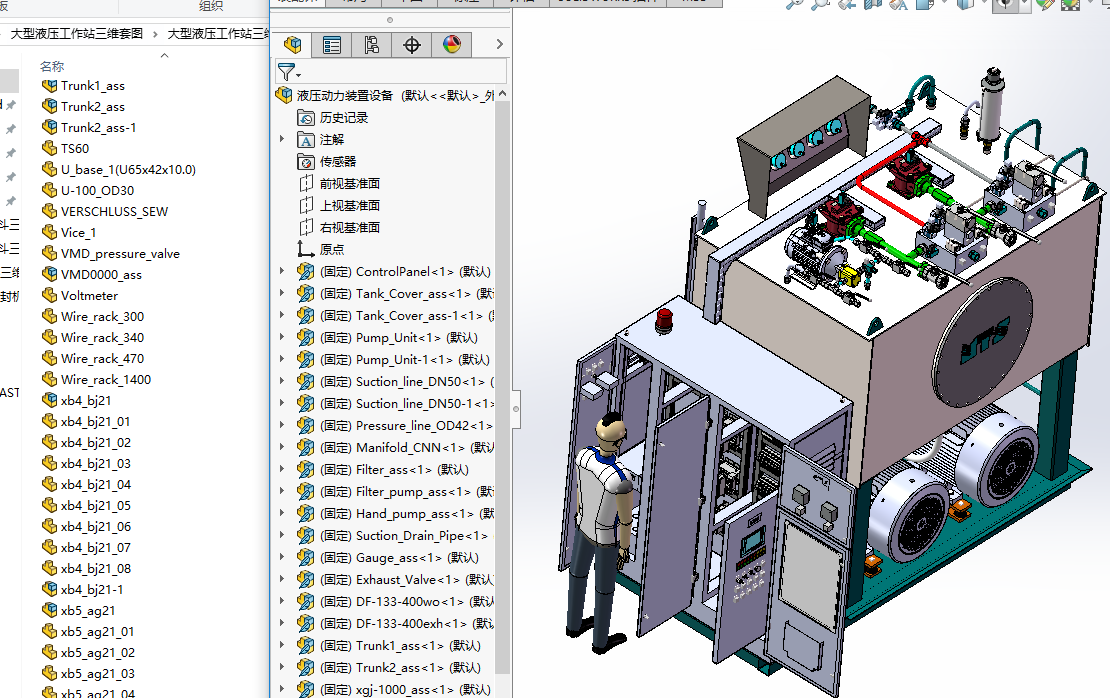Click the xb5_ag21 assembly file icon
1110x698 pixels.
point(50,610)
